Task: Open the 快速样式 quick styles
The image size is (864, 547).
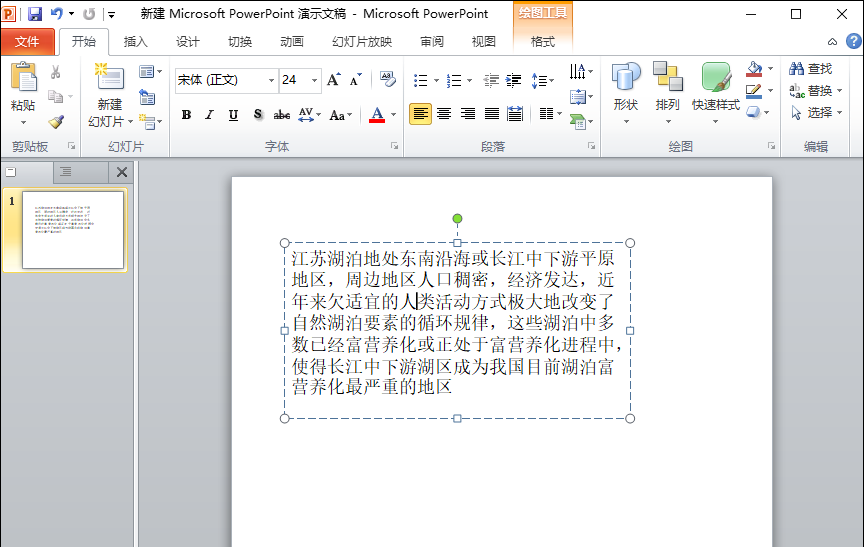Action: pos(716,93)
